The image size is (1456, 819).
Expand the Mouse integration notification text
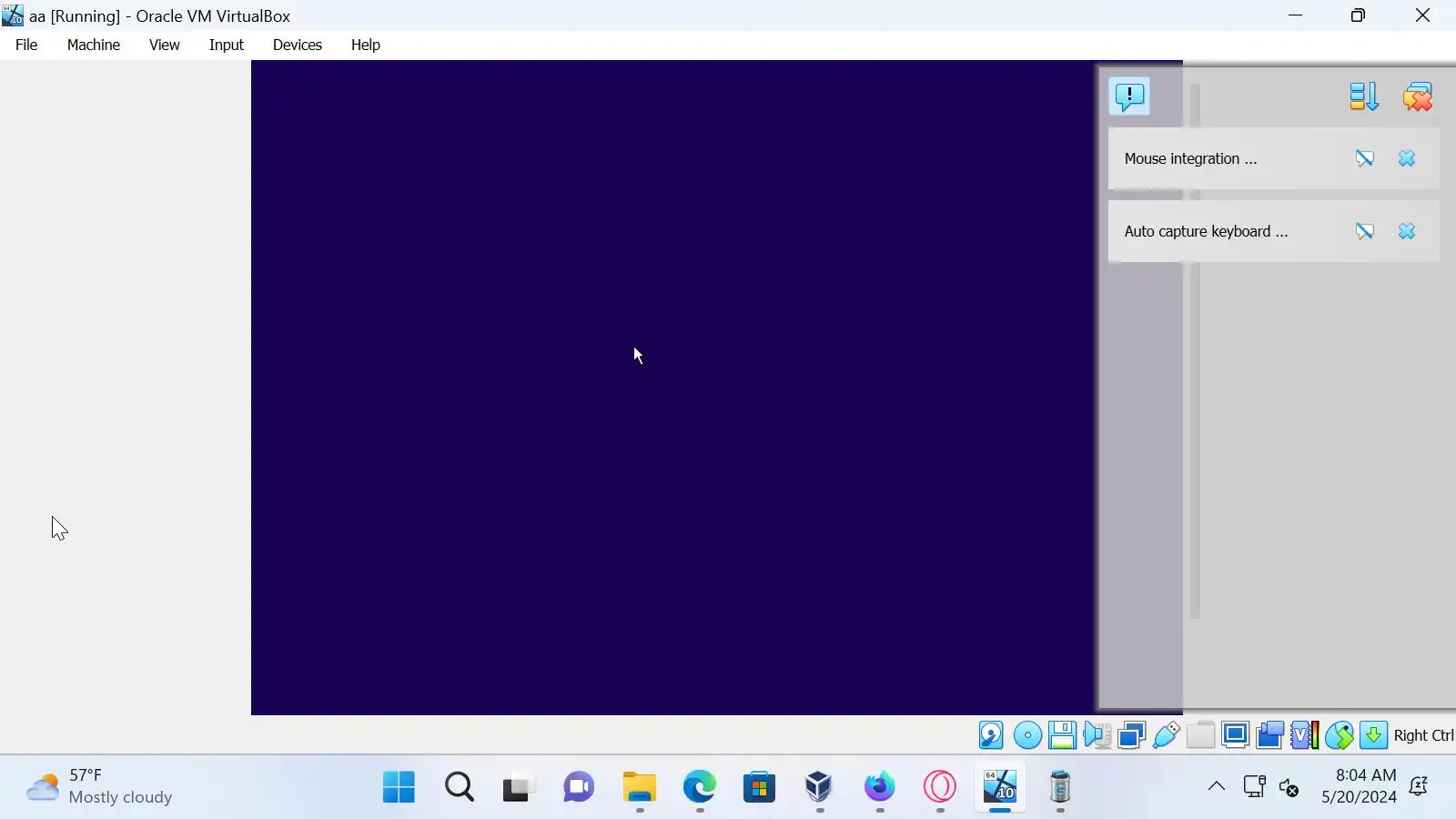pyautogui.click(x=1190, y=158)
